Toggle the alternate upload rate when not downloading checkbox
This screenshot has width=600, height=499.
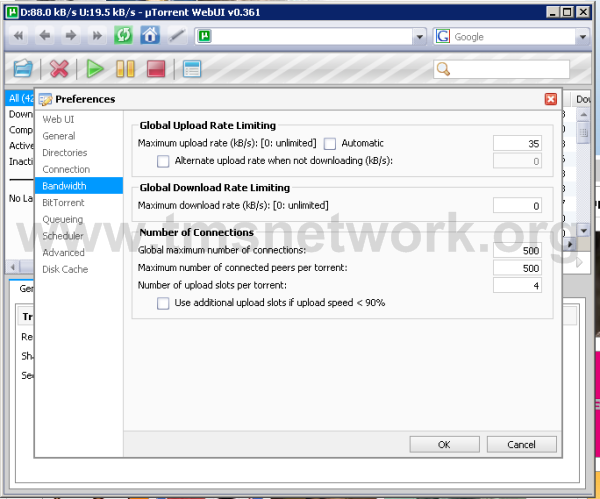163,161
